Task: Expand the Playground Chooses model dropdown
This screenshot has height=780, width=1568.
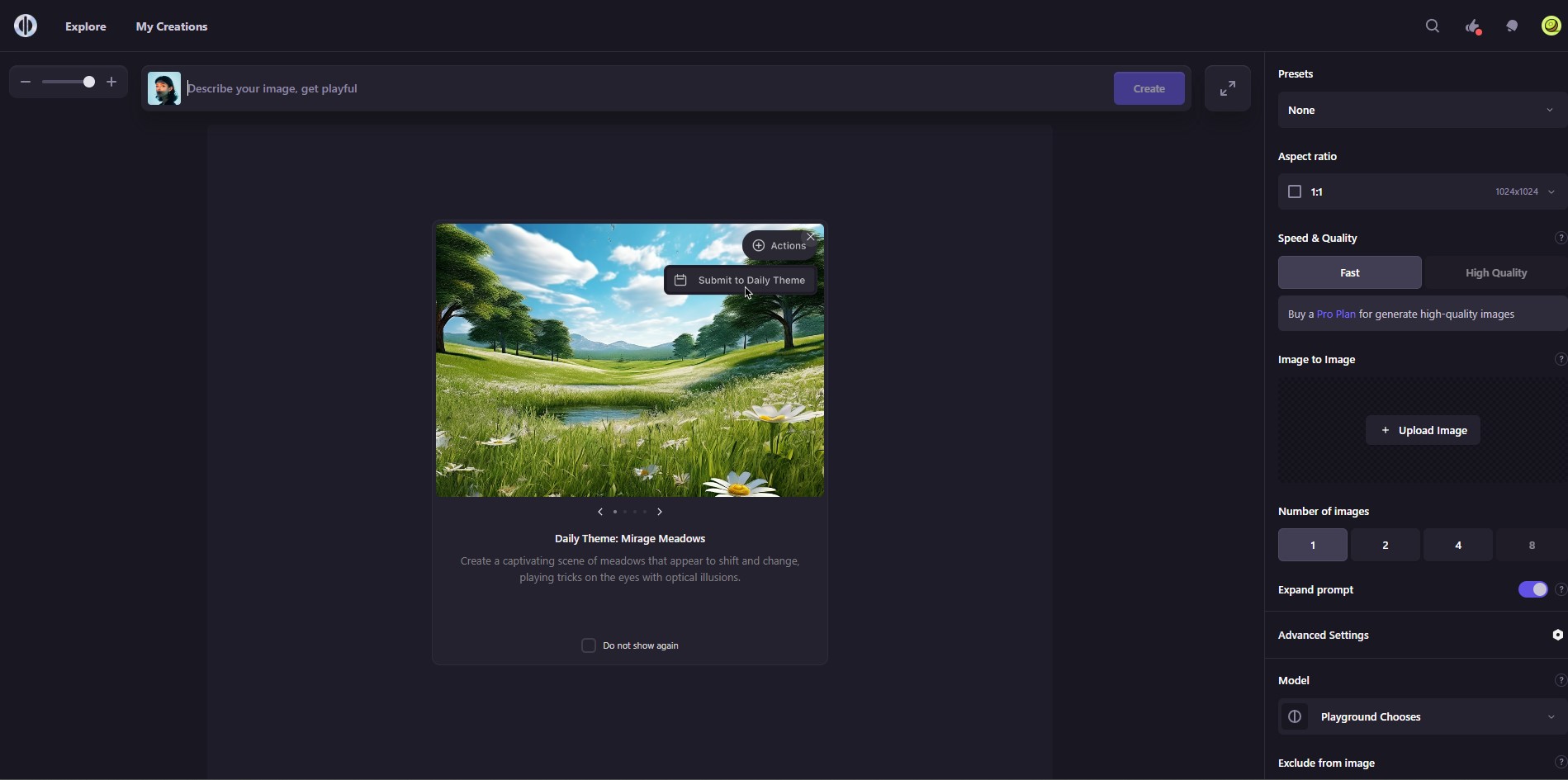Action: click(1423, 716)
